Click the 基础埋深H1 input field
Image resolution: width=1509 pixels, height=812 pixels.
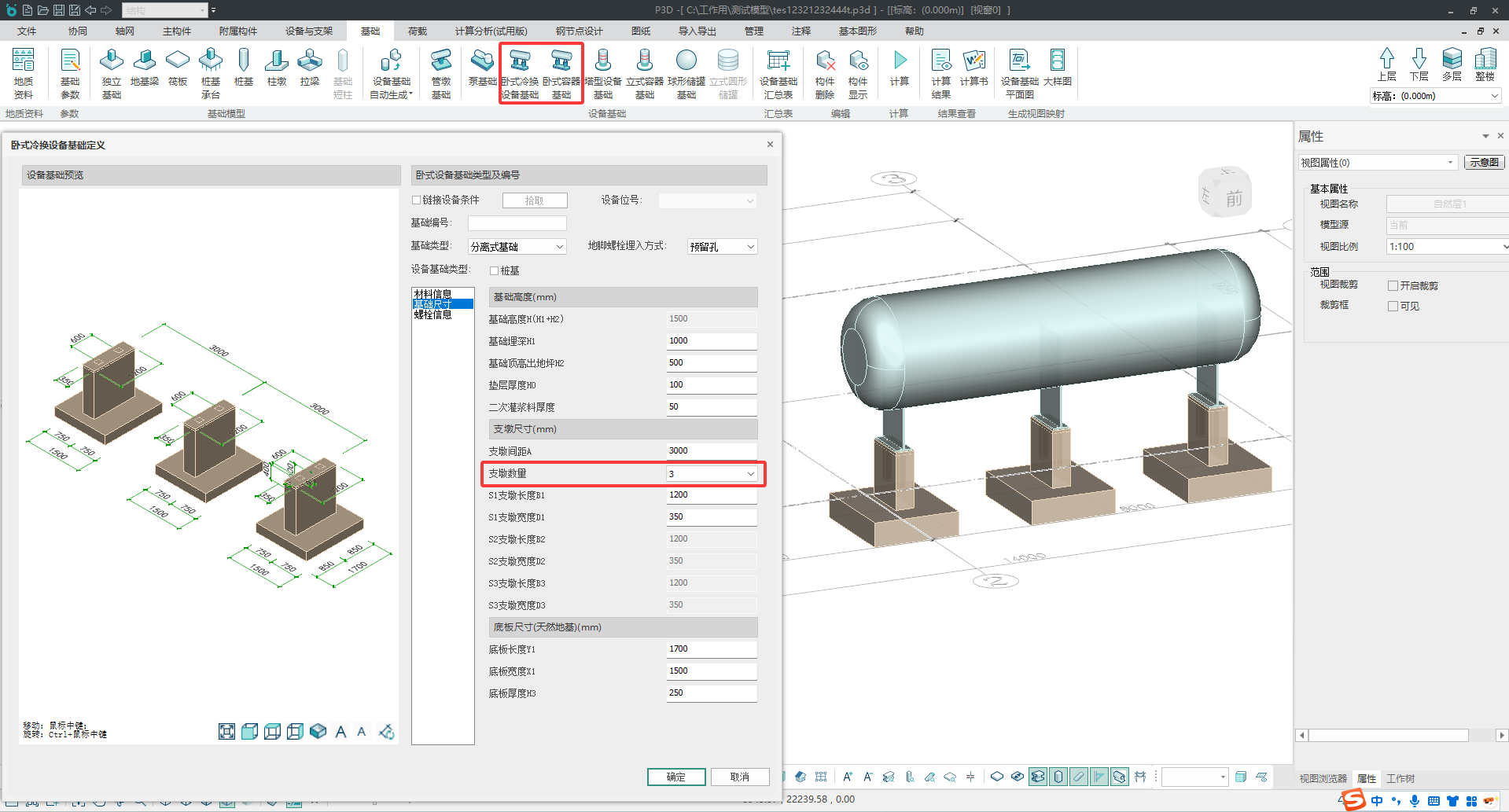pyautogui.click(x=711, y=341)
